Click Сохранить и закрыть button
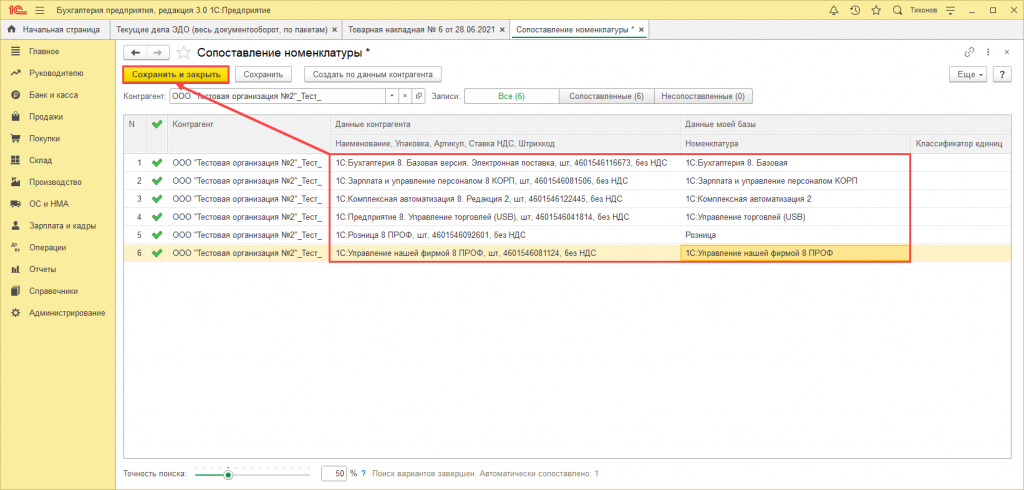The width and height of the screenshot is (1024, 490). (x=176, y=74)
